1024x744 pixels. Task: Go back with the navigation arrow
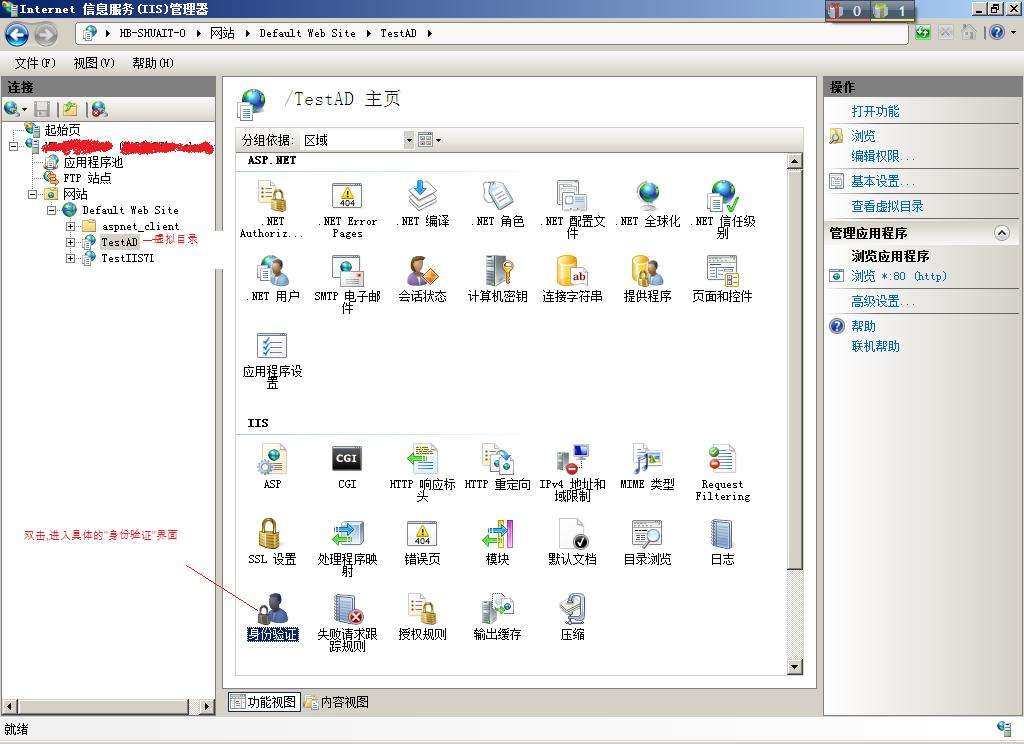pos(16,34)
